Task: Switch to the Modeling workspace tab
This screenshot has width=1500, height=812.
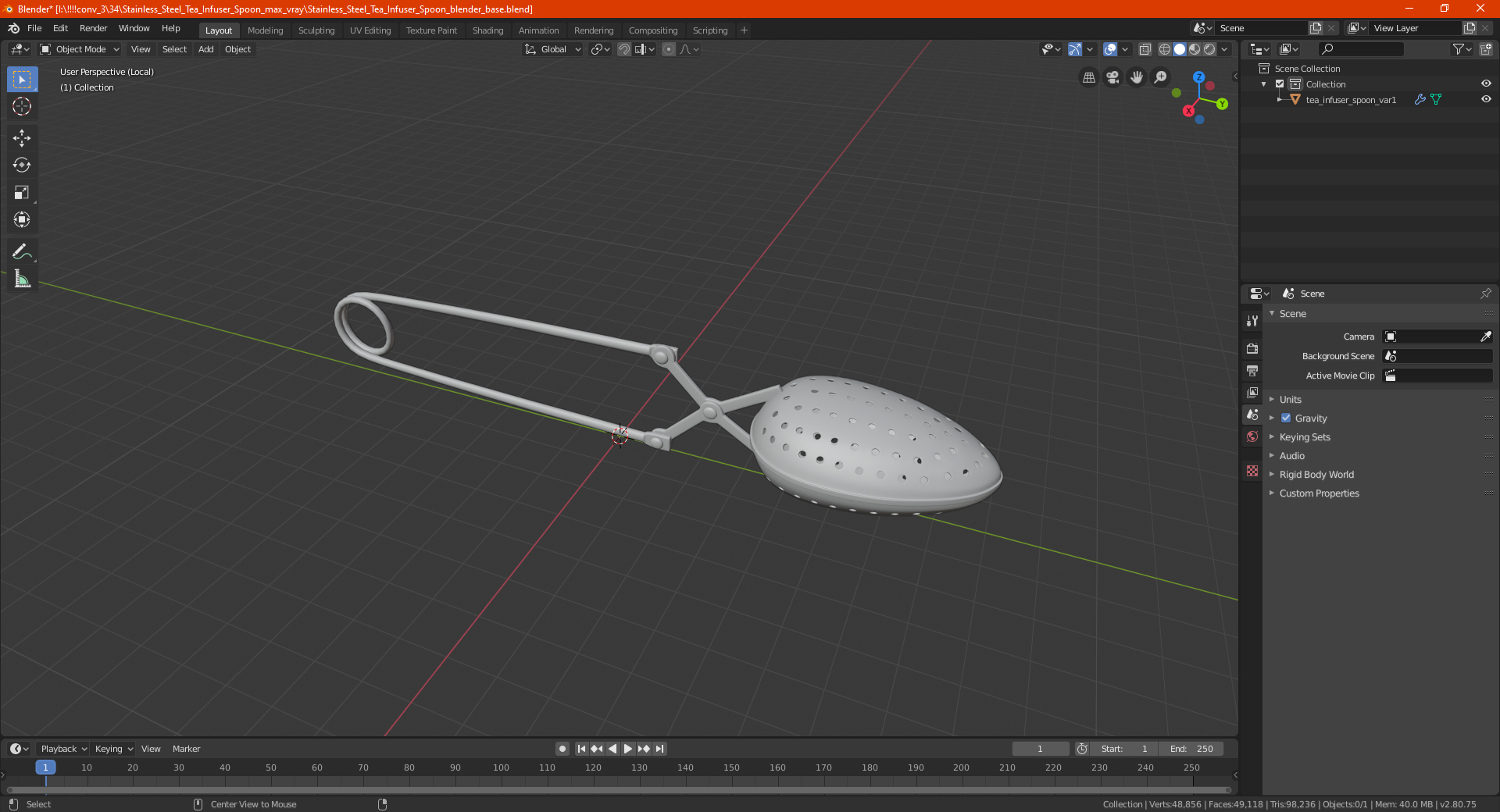Action: point(265,30)
